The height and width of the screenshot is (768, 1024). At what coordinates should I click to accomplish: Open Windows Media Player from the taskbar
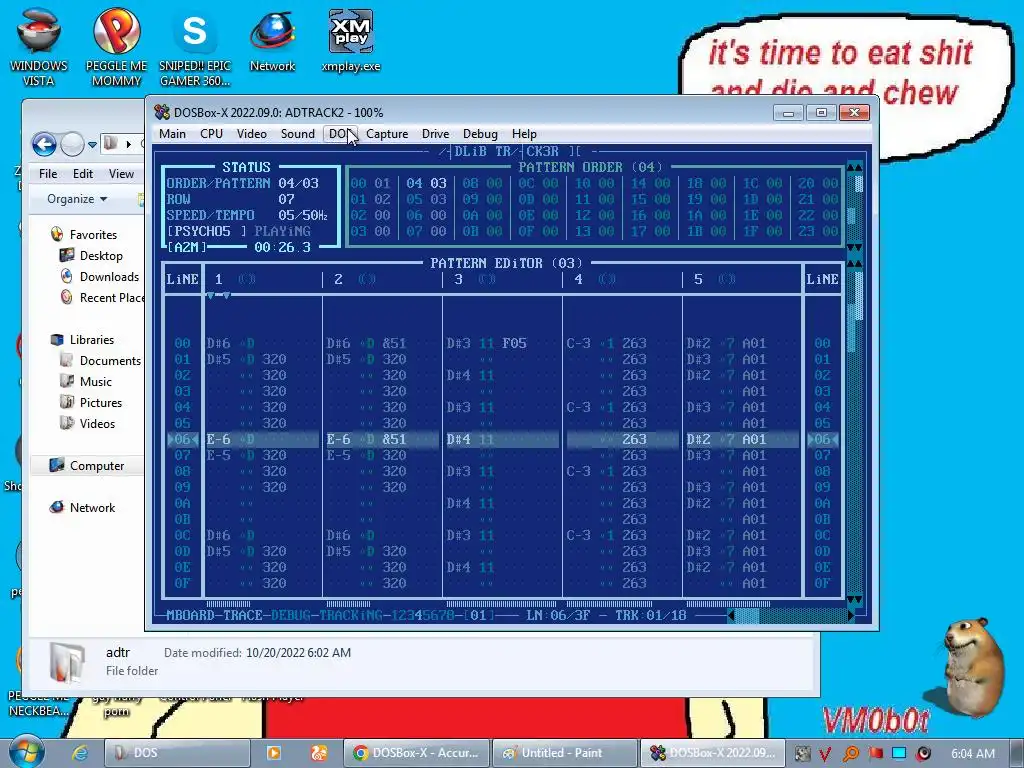(274, 753)
